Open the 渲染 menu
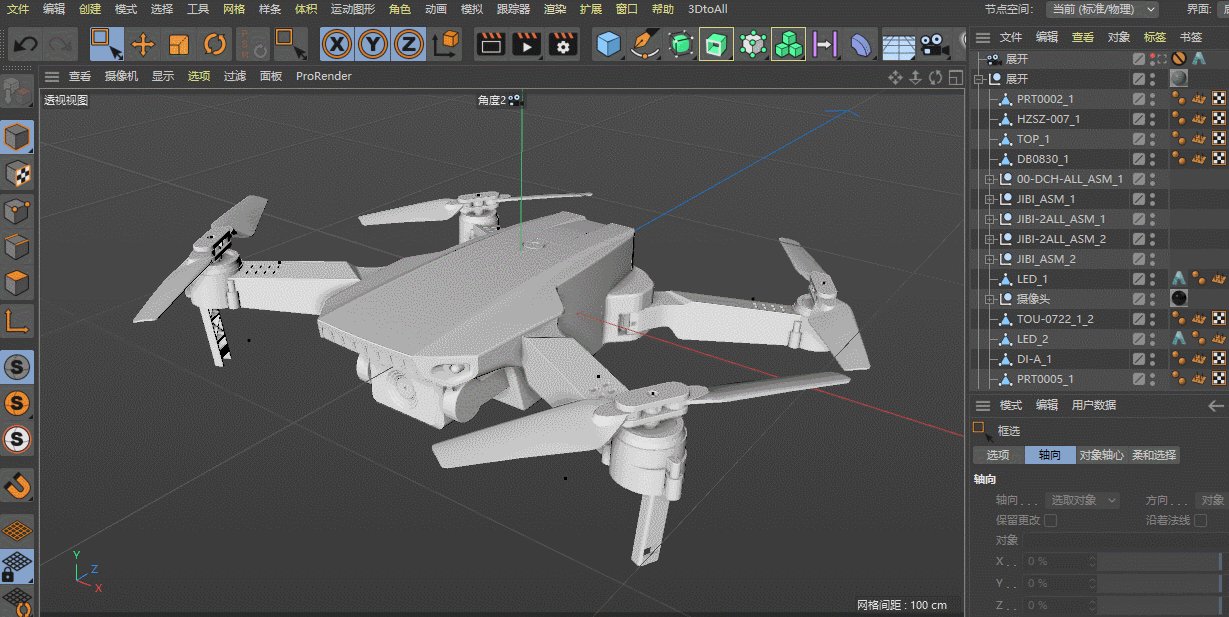1229x617 pixels. point(555,9)
